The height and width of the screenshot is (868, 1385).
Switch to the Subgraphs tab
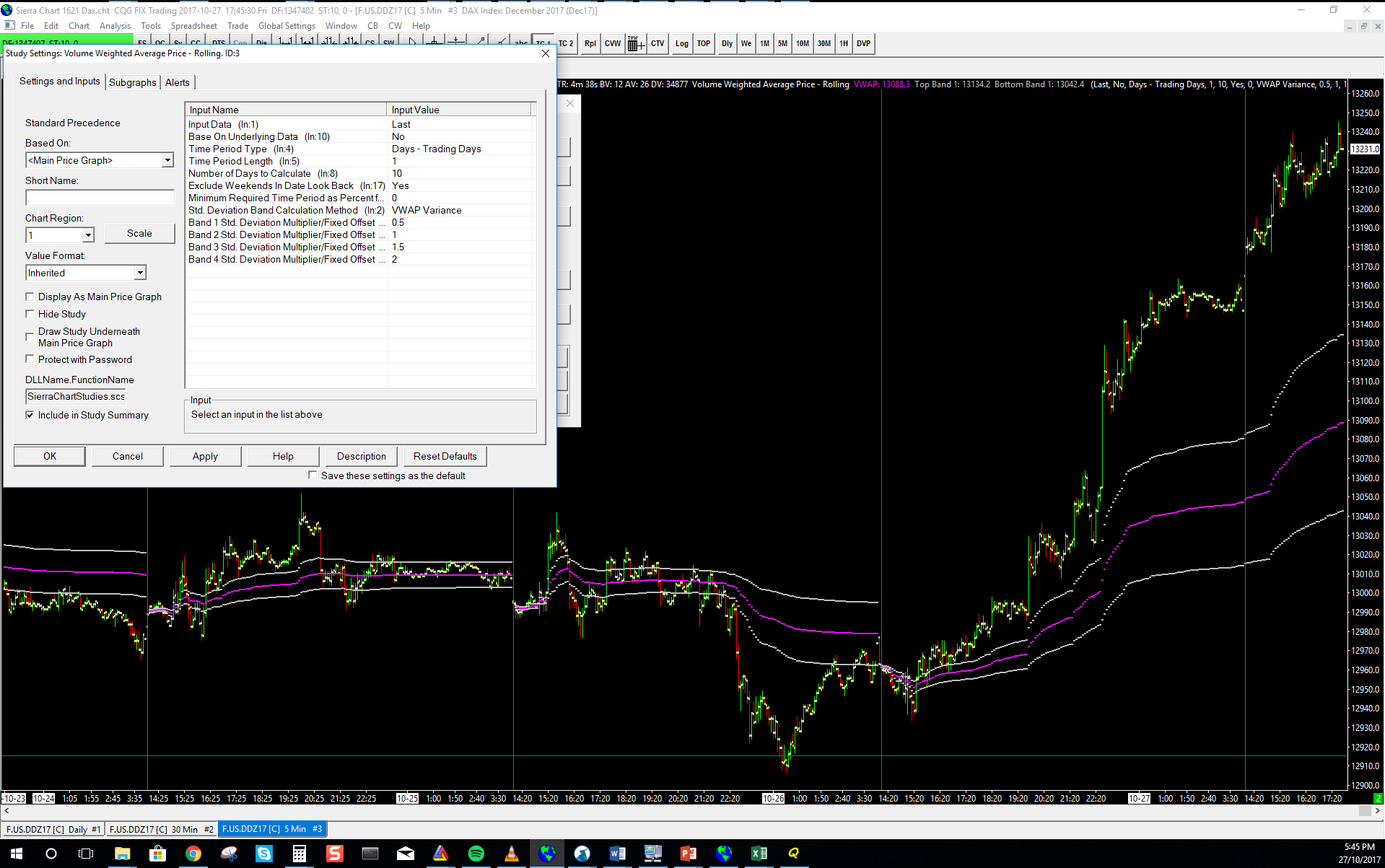point(132,82)
